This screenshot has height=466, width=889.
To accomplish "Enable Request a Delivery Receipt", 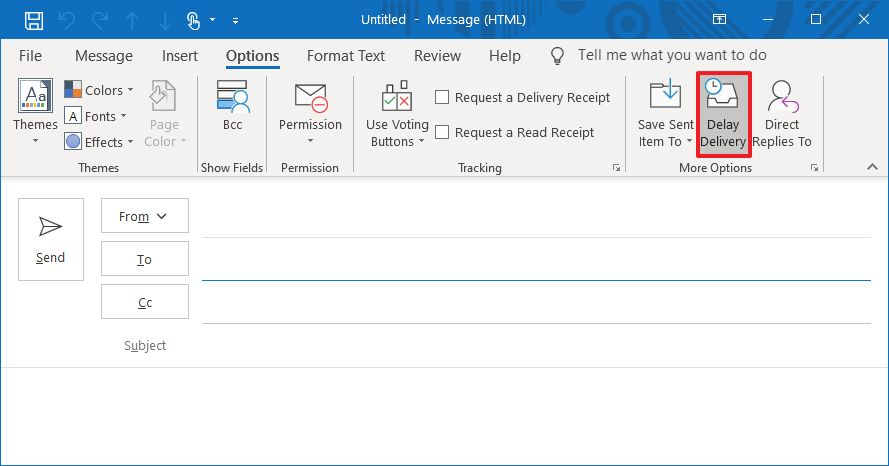I will [x=443, y=98].
